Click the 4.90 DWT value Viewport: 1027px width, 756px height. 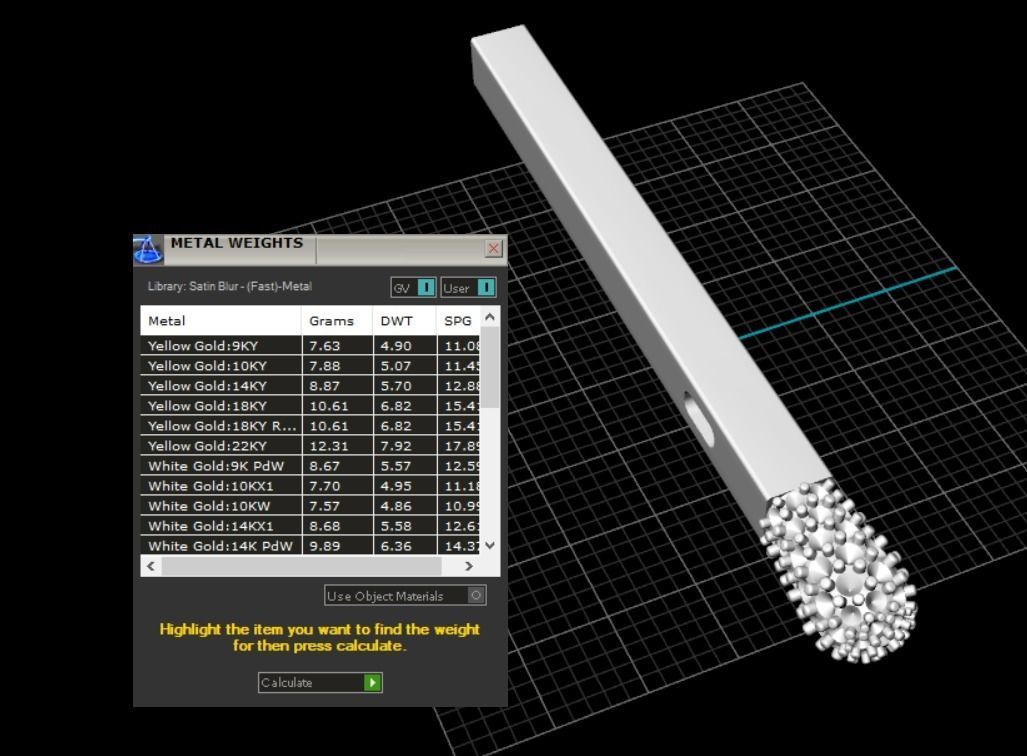tap(396, 346)
